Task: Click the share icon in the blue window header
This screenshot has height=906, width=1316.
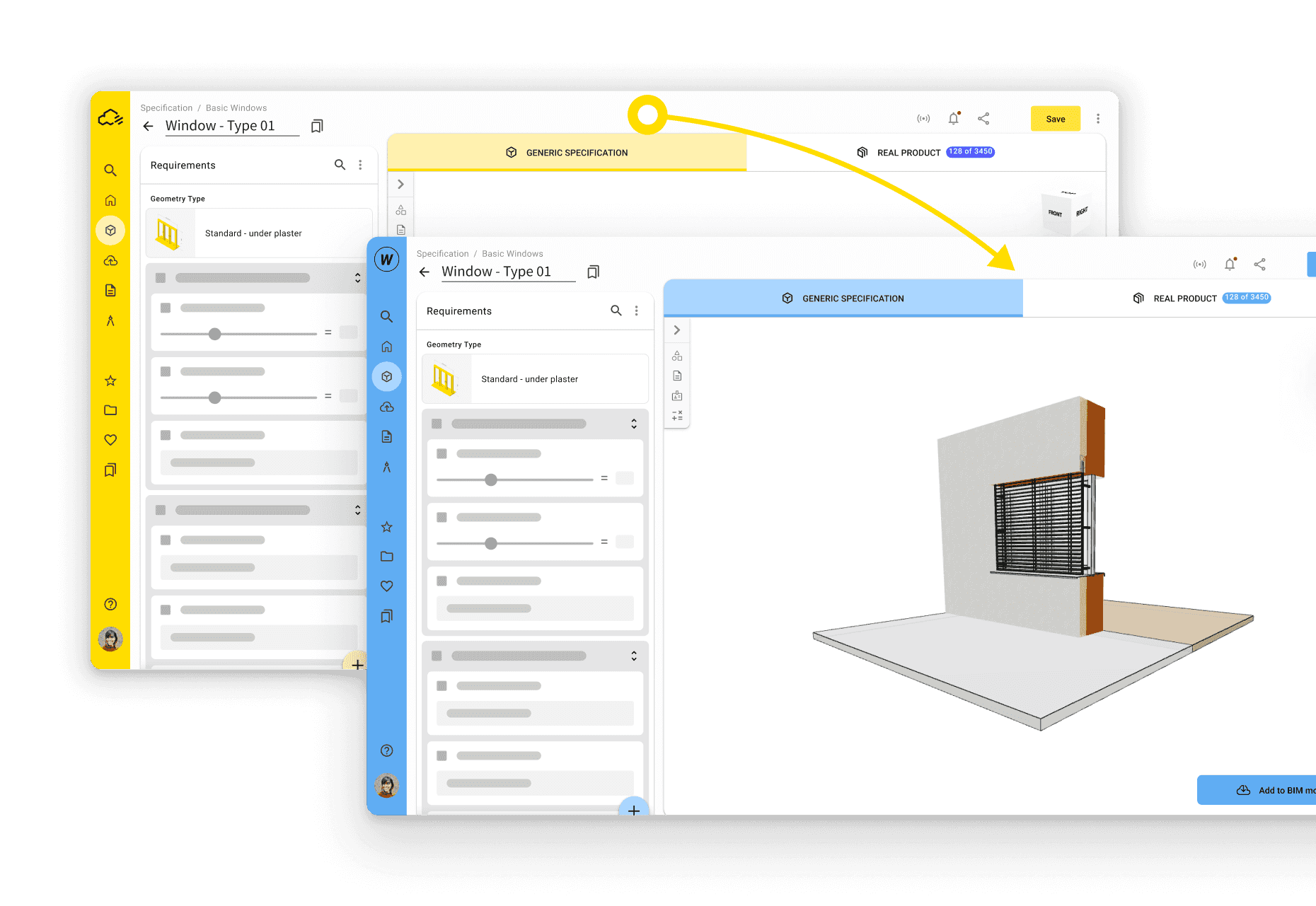Action: coord(1259,265)
